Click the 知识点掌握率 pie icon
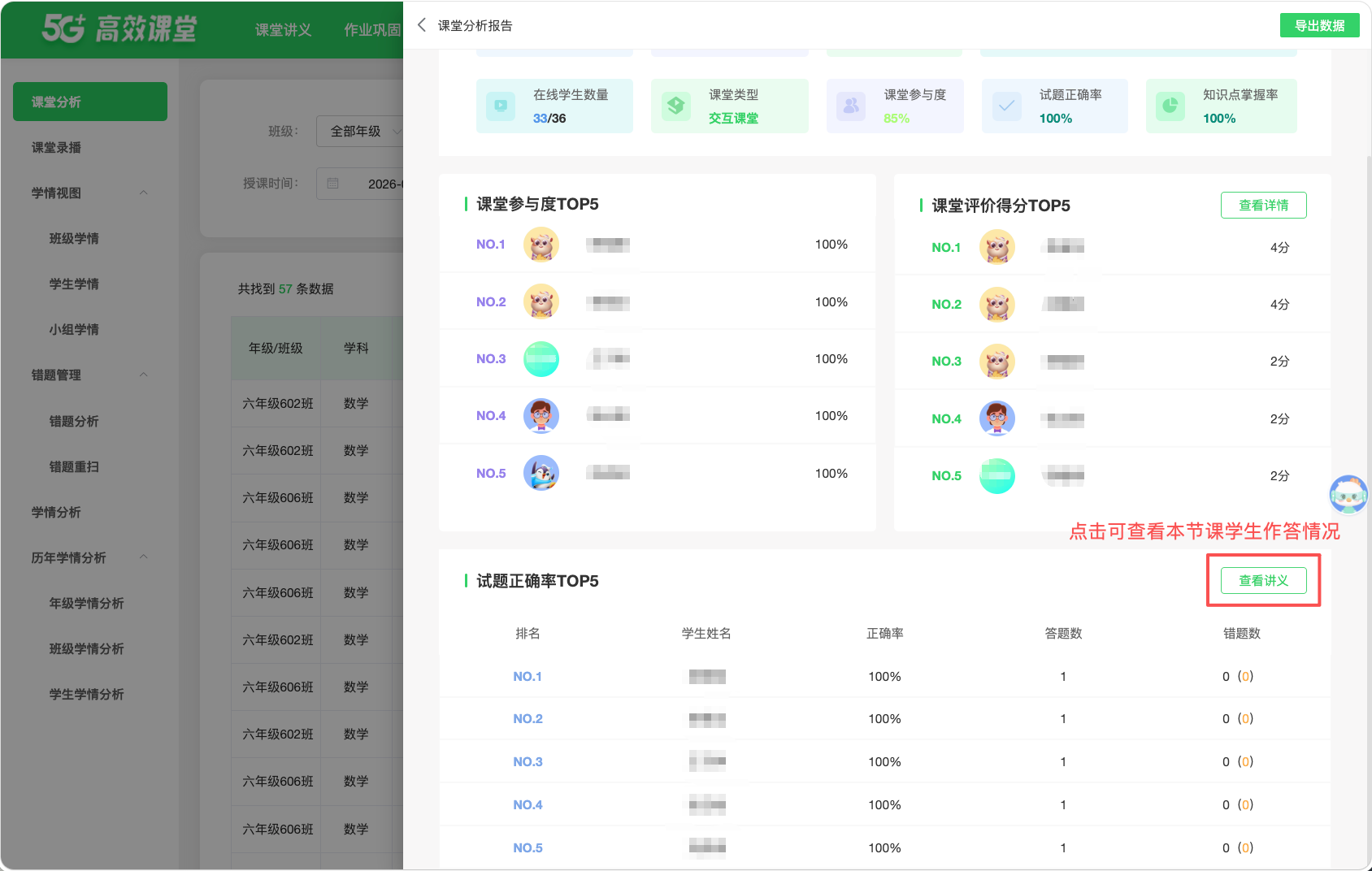 pyautogui.click(x=1170, y=106)
